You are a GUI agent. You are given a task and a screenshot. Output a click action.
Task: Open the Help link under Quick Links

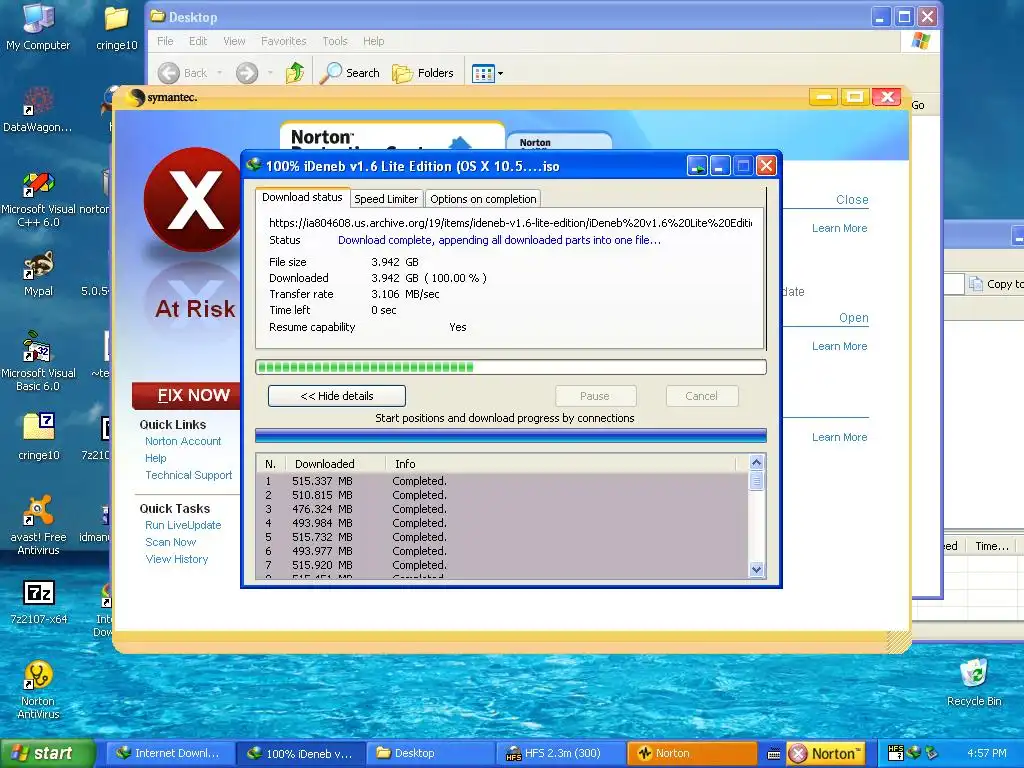pos(155,458)
